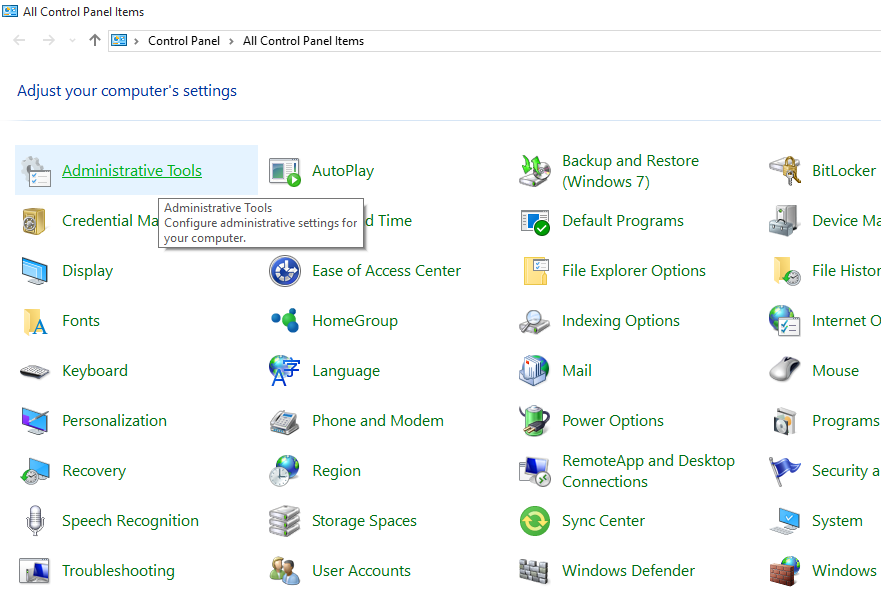Open the Power Options battery icon

coord(534,421)
